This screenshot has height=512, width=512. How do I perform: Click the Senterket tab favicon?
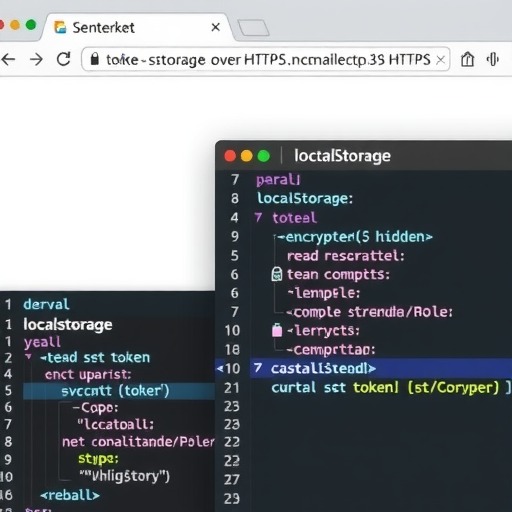point(60,27)
